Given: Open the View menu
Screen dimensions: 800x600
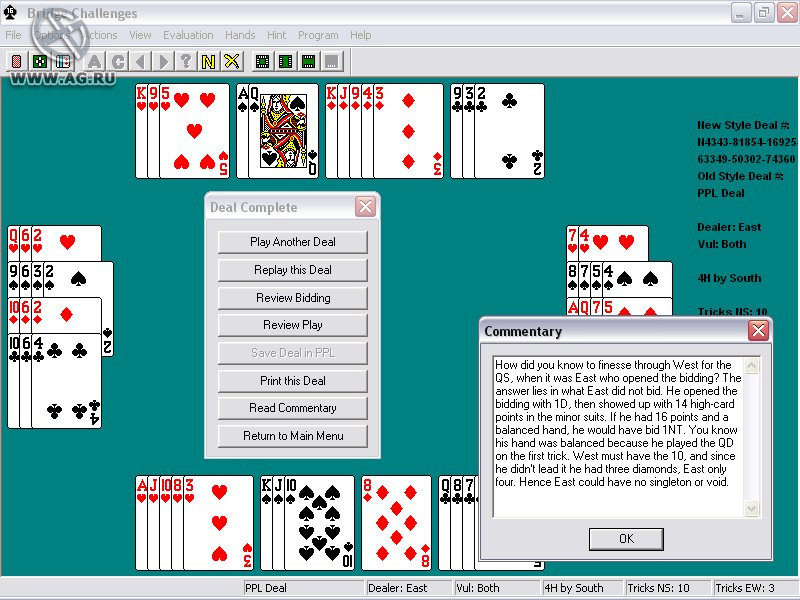Looking at the screenshot, I should [140, 35].
